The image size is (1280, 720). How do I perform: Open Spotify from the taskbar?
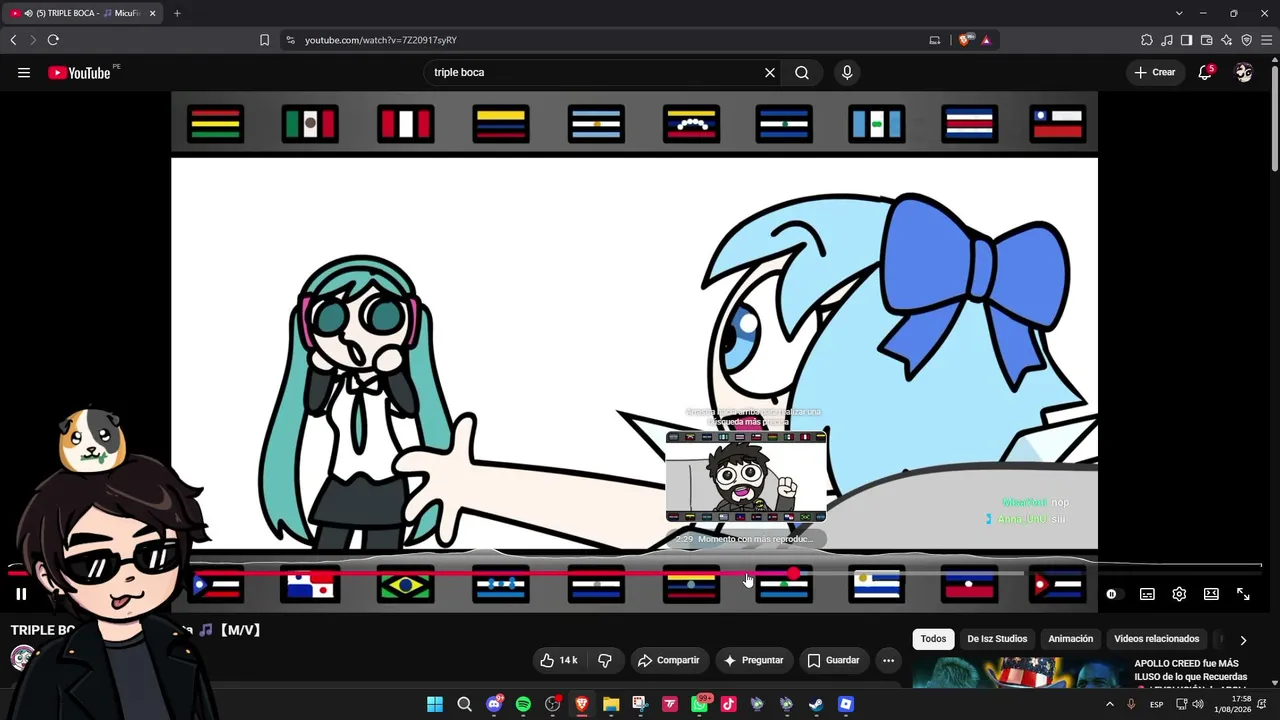[x=523, y=704]
